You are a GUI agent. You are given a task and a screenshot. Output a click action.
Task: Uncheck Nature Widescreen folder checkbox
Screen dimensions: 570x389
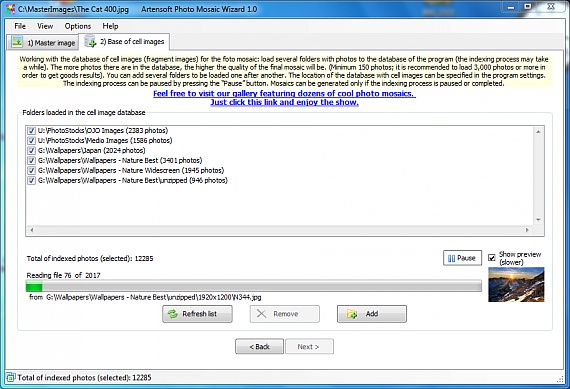[32, 171]
